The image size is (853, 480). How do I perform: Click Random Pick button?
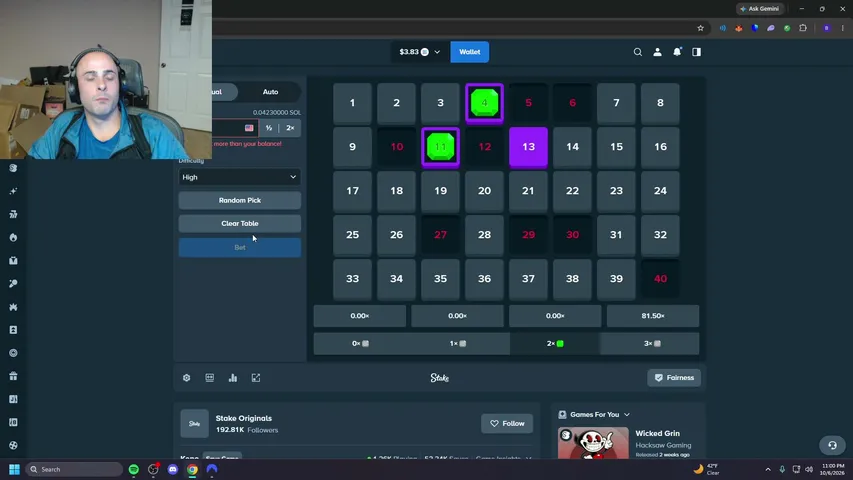pos(239,200)
